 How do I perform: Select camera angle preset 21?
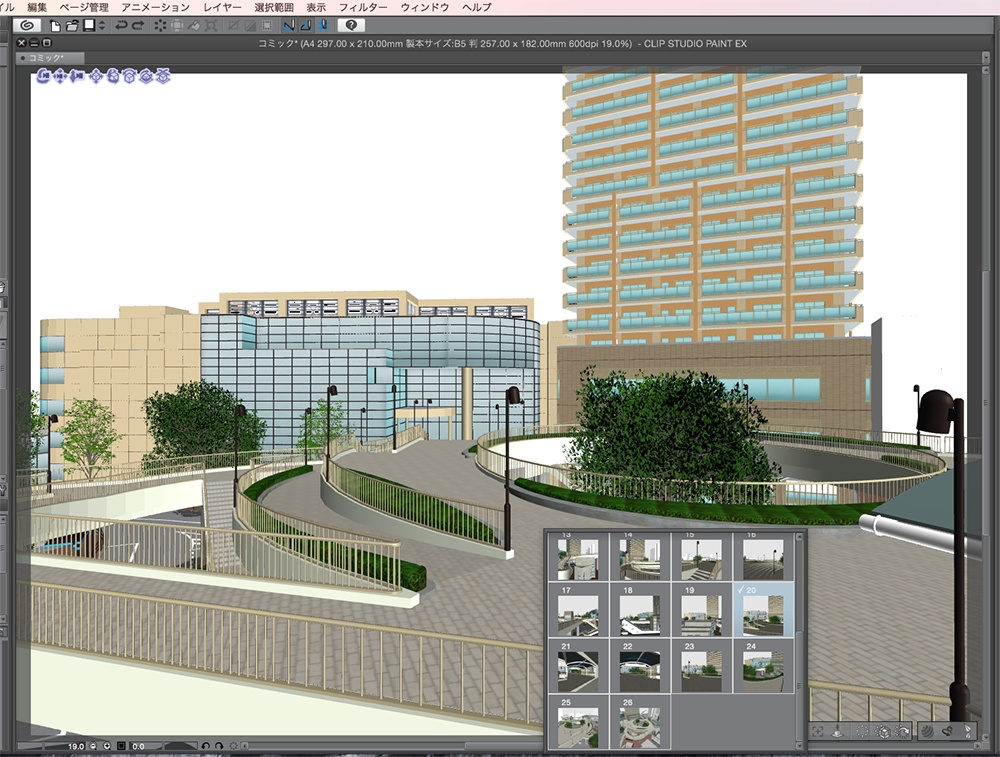pyautogui.click(x=578, y=666)
